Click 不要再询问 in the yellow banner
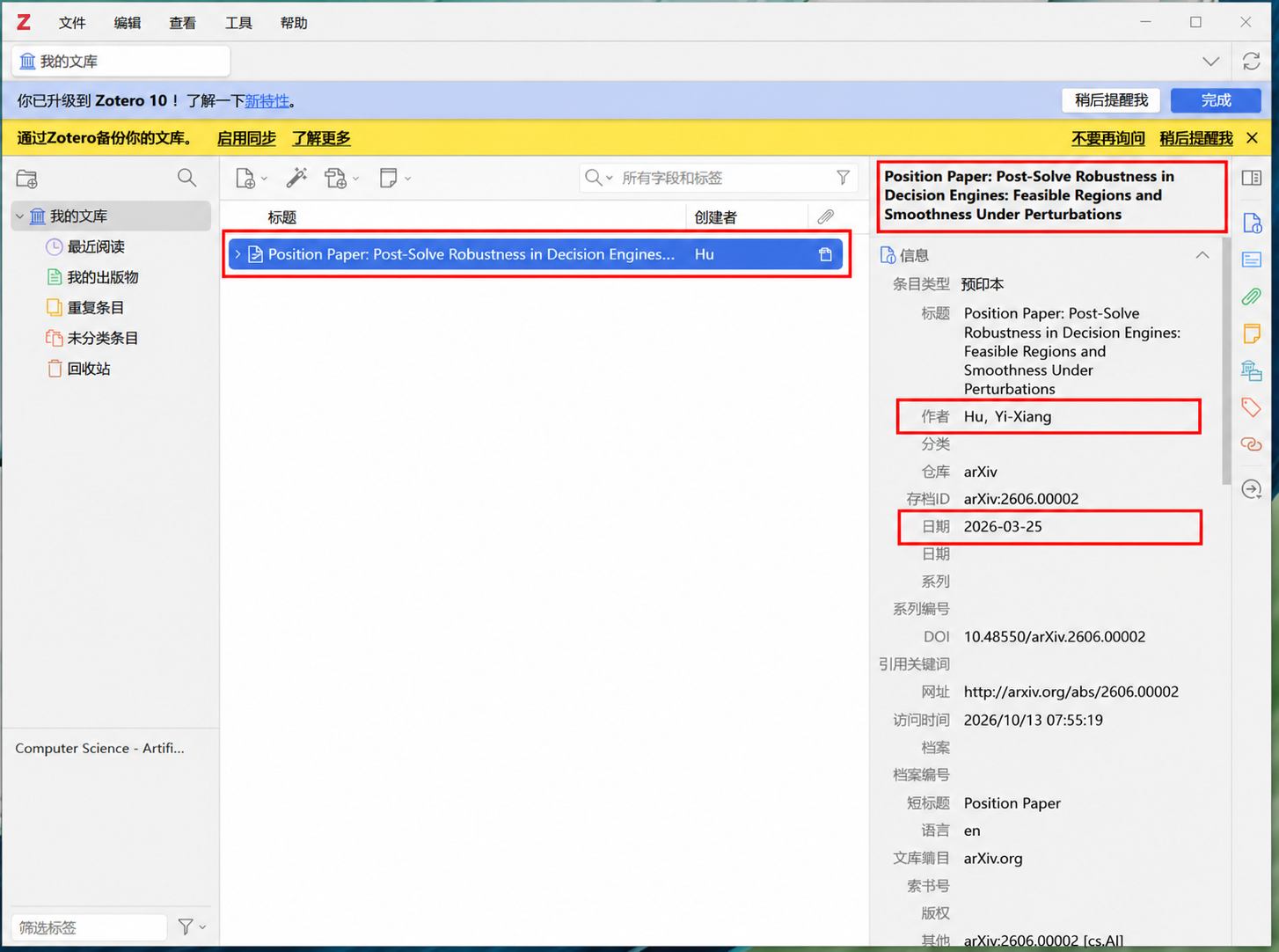 pos(1108,138)
